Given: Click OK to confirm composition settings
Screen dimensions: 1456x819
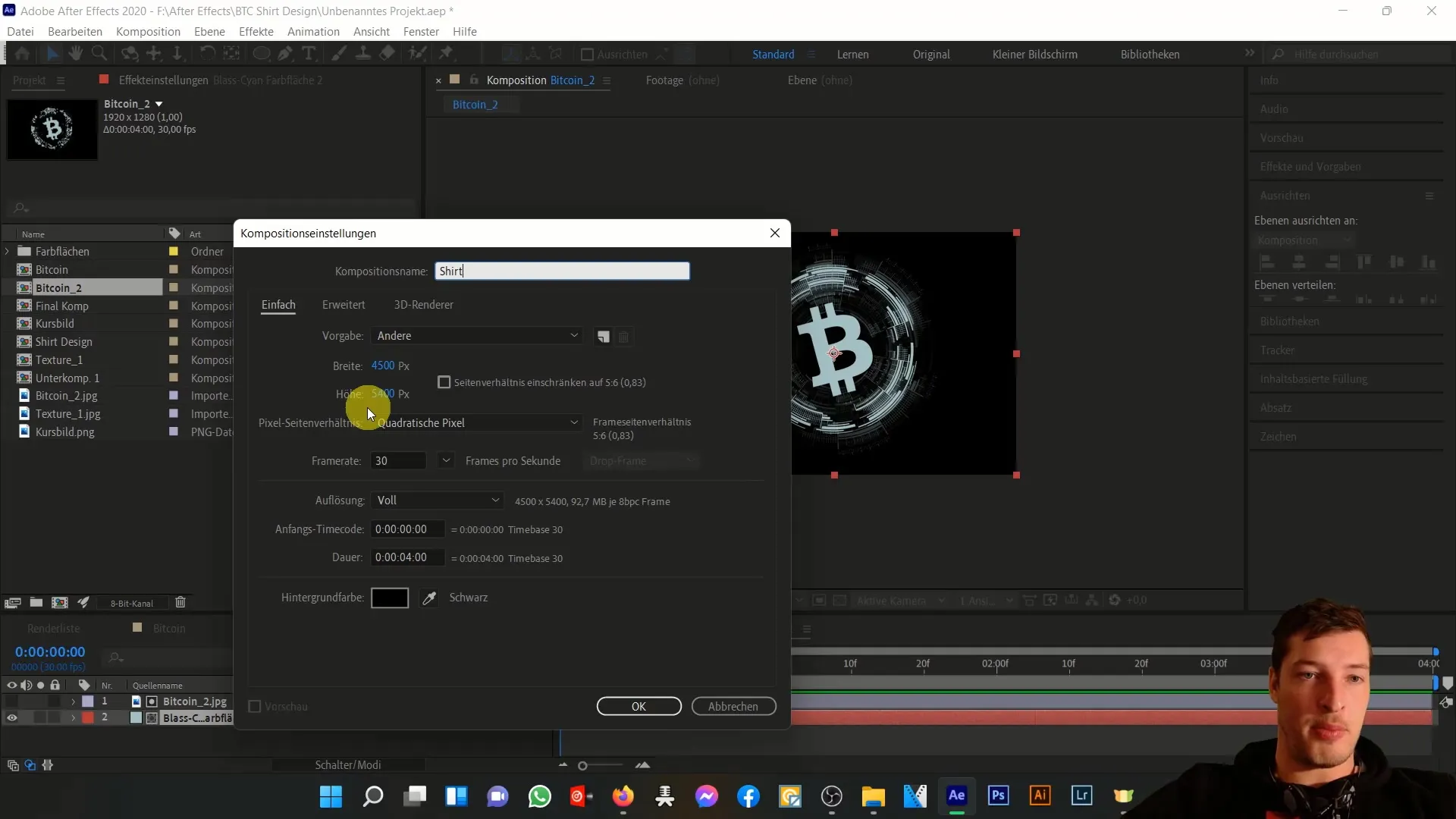Looking at the screenshot, I should [x=639, y=706].
